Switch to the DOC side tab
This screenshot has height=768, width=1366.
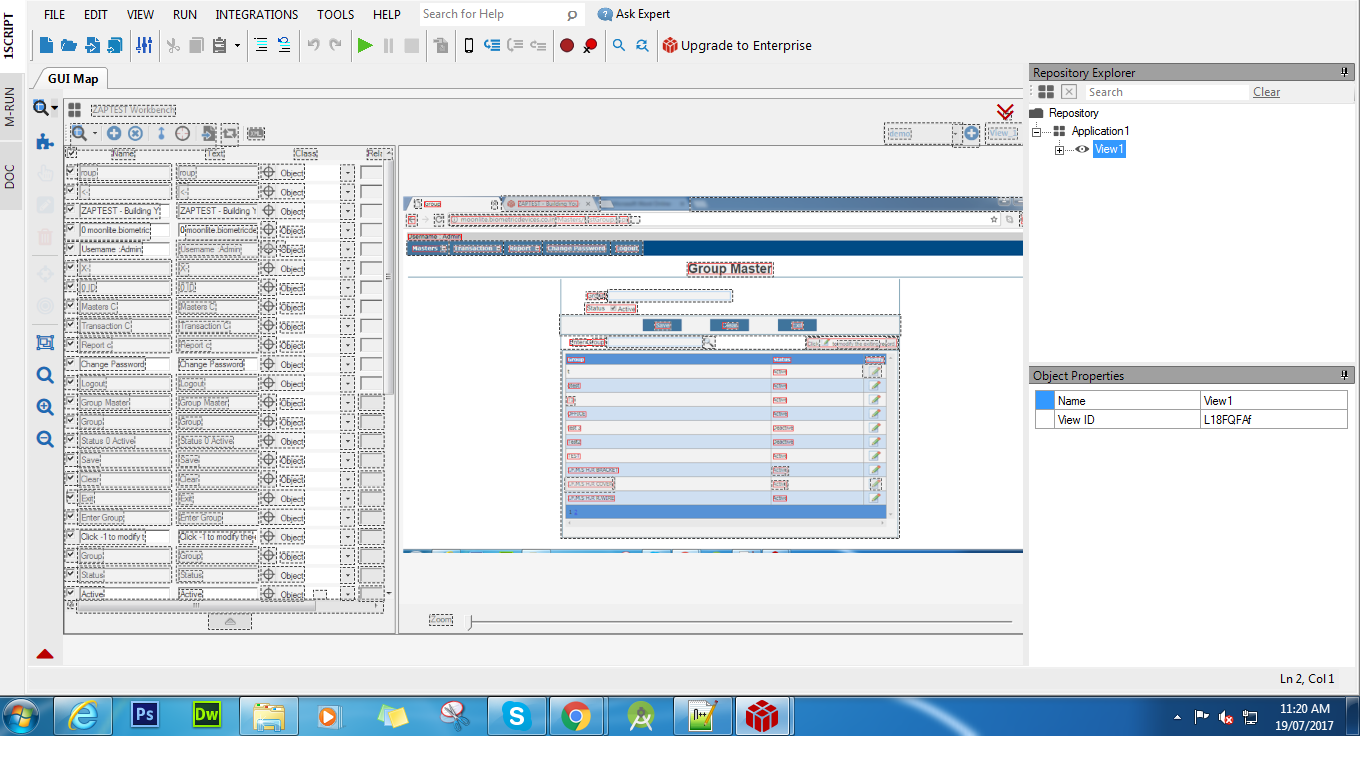pos(10,177)
